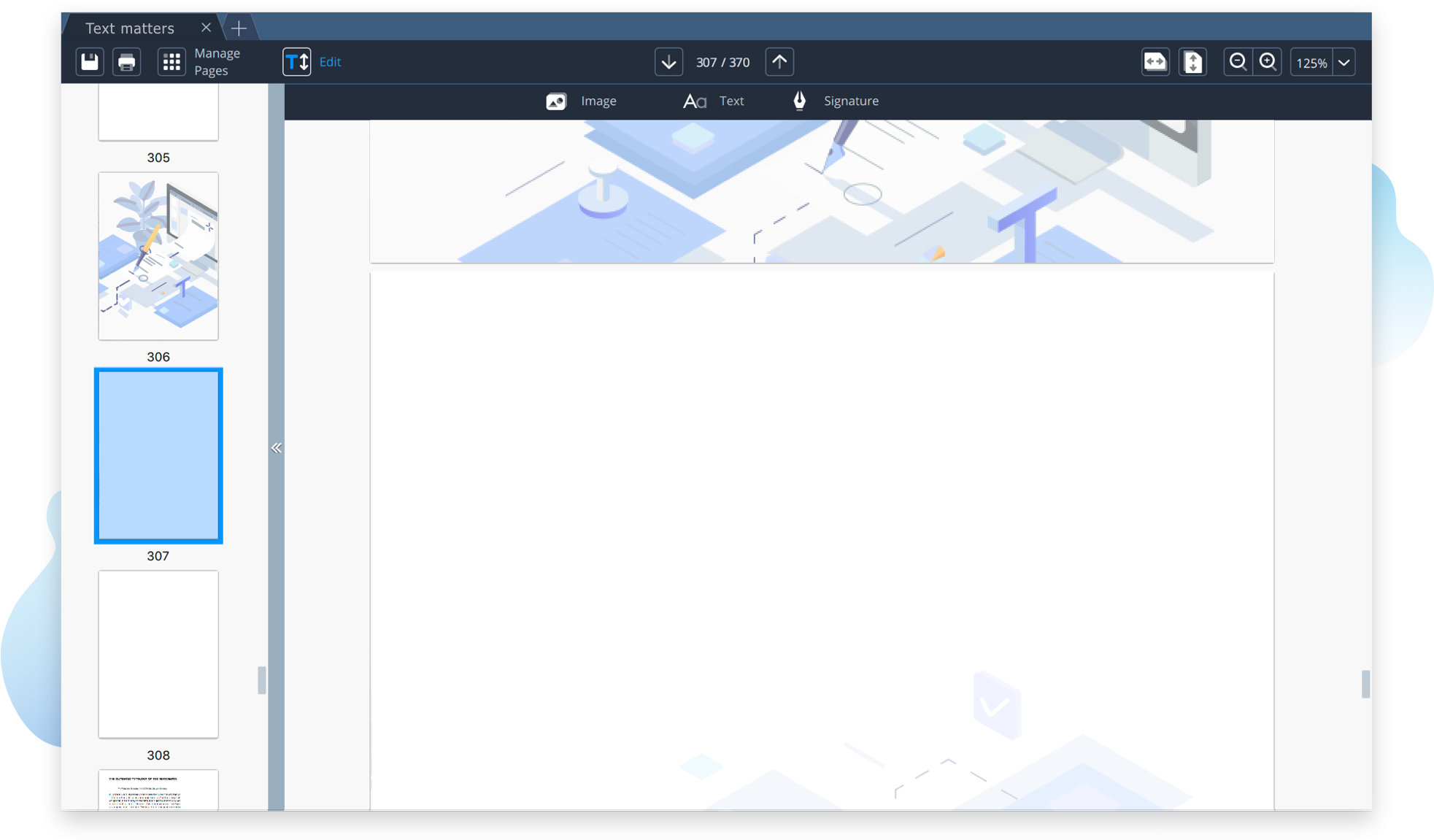Collapse the thumbnail sidebar panel
Image resolution: width=1434 pixels, height=840 pixels.
point(276,448)
